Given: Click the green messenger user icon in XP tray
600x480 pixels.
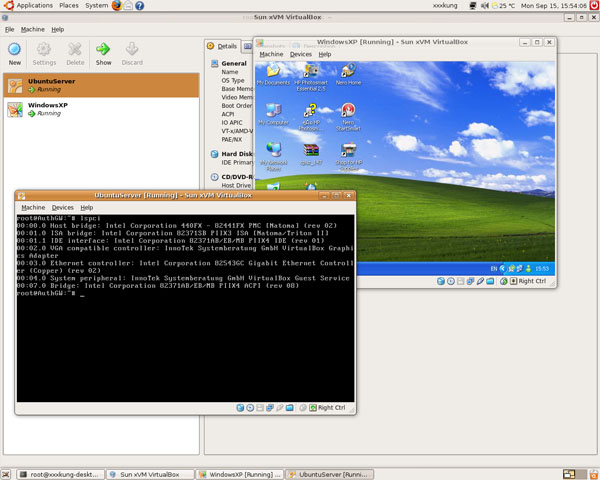Looking at the screenshot, I should [x=528, y=269].
